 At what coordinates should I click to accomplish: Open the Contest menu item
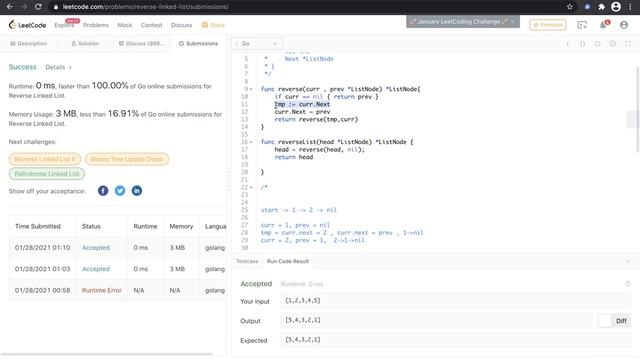point(151,25)
